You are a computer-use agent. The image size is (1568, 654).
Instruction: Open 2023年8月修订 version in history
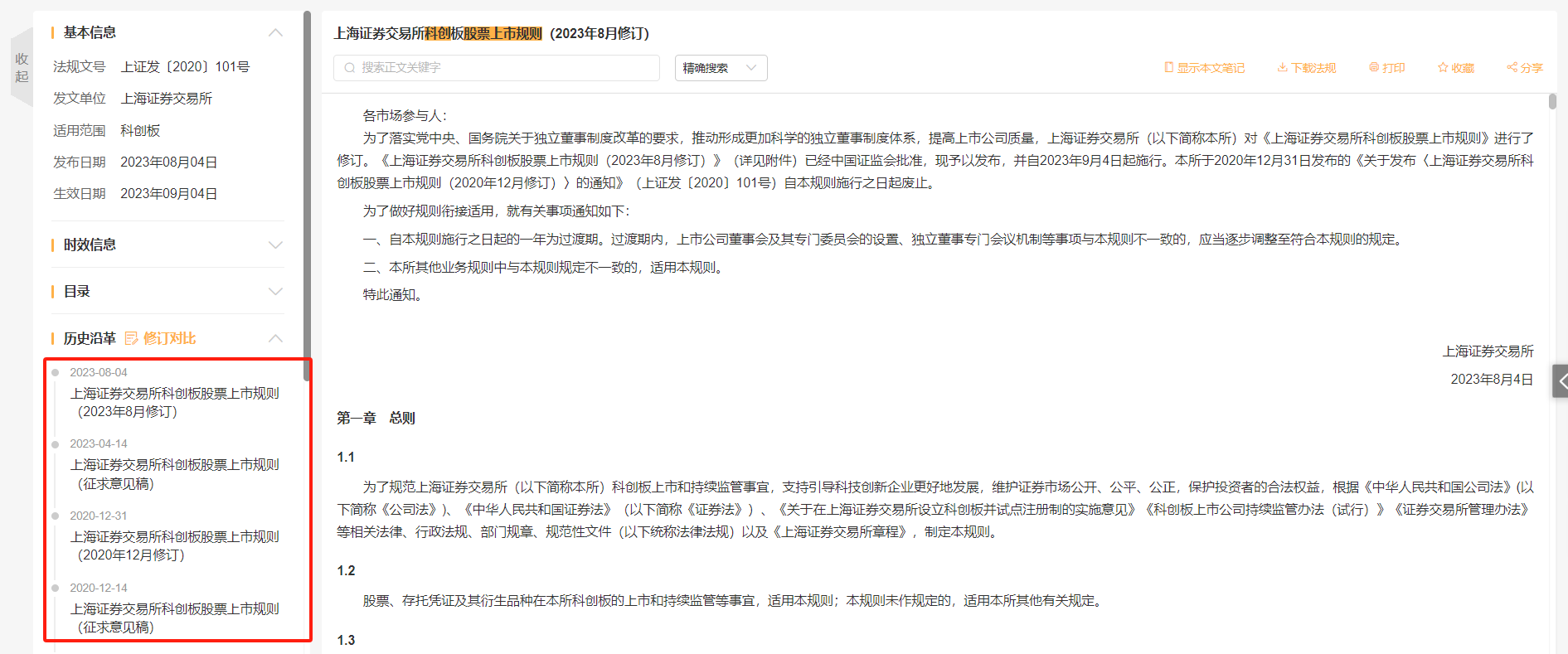[x=174, y=403]
